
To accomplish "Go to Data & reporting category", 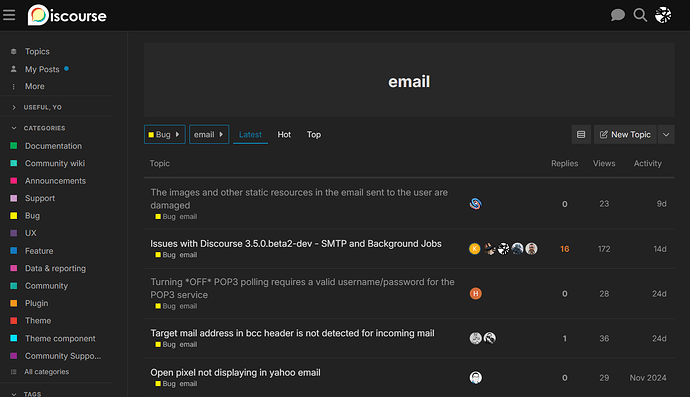I will (55, 268).
